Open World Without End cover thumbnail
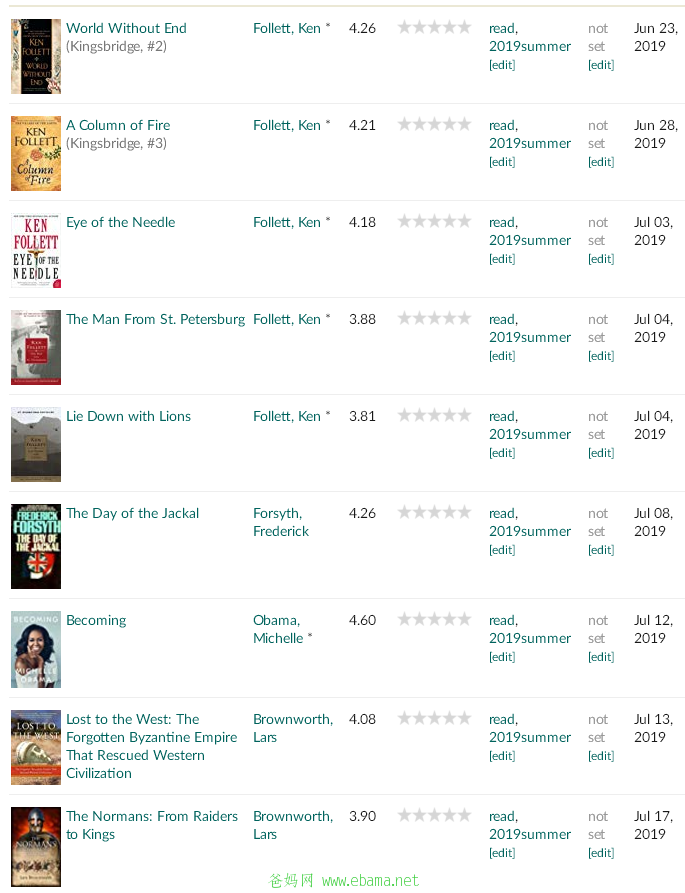685x893 pixels. pos(36,56)
